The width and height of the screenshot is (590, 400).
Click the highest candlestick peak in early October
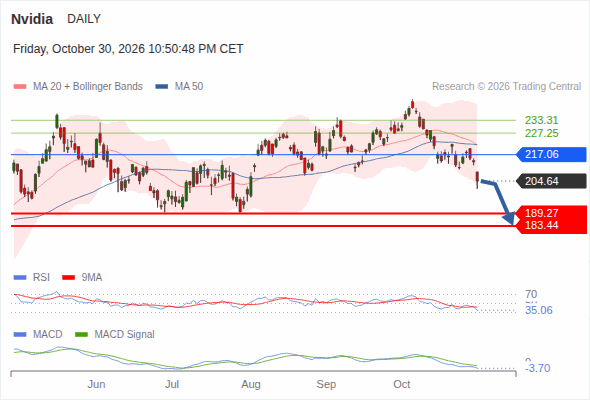tap(412, 104)
